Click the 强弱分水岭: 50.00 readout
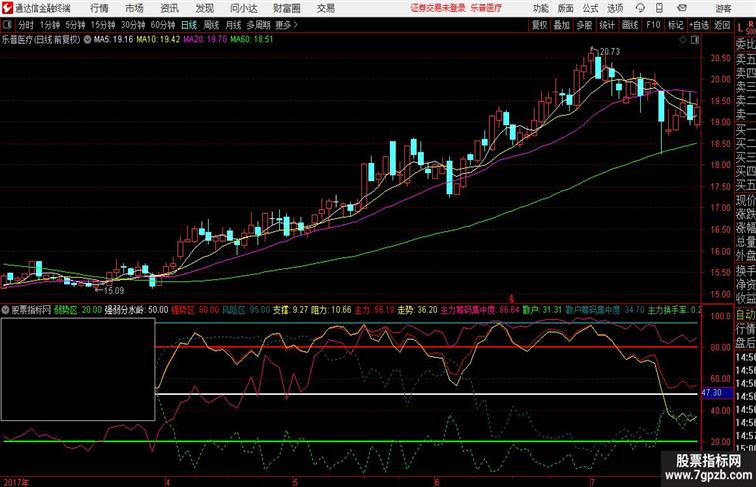Screen dimensions: 756x487 pyautogui.click(x=136, y=310)
